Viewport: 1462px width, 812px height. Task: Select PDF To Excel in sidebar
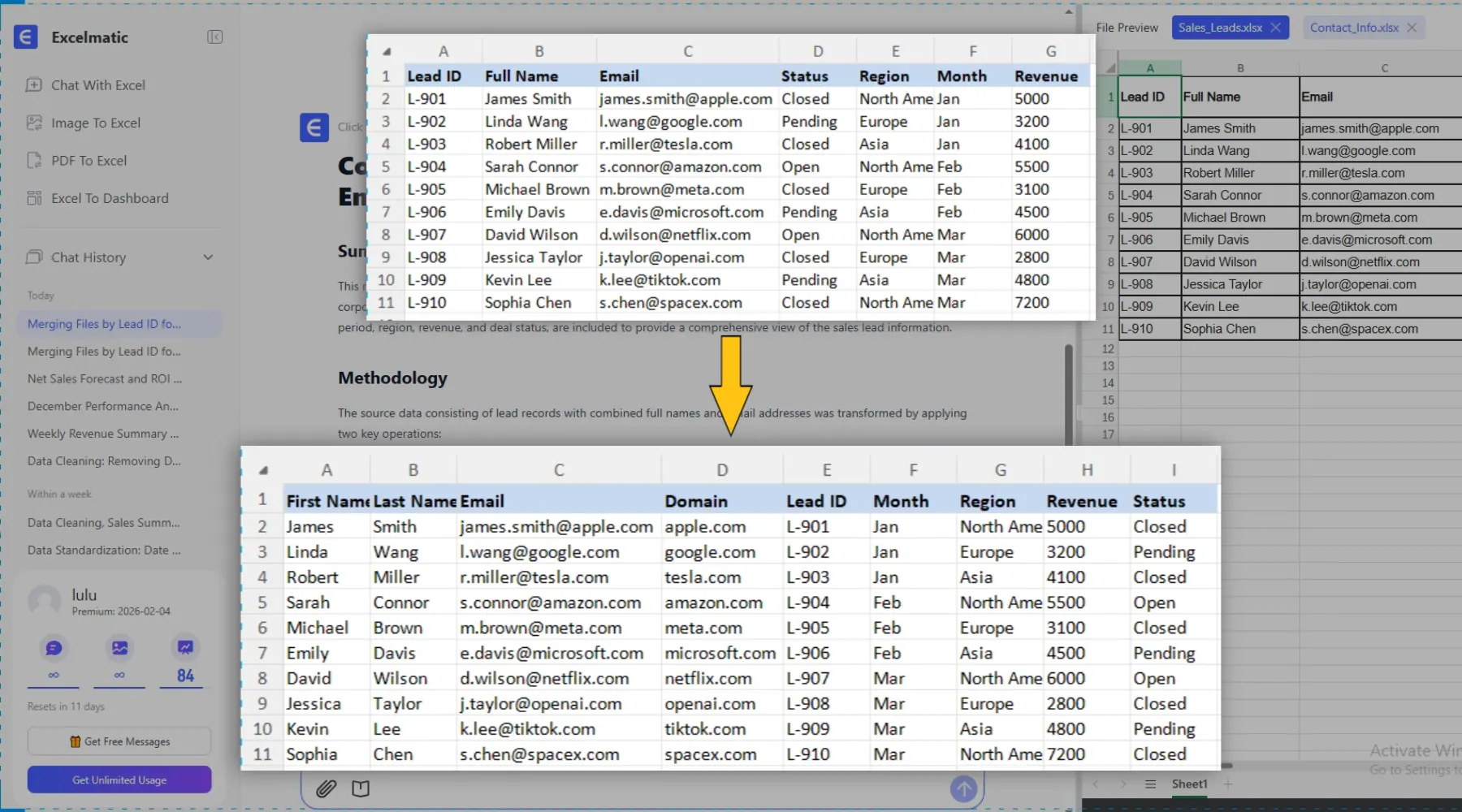coord(89,161)
